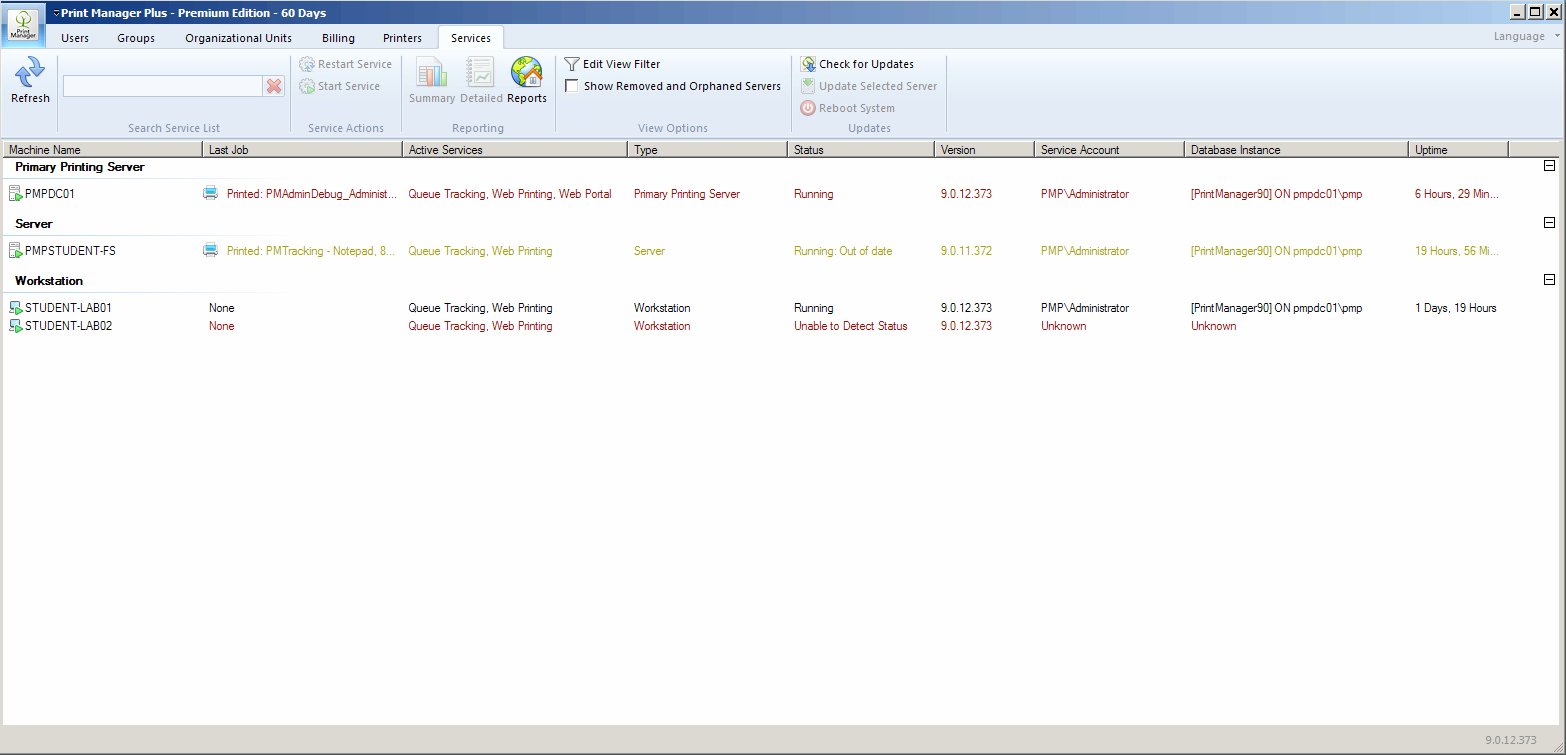Click the '1 Days, 19 Hours' uptime cell

point(1455,308)
